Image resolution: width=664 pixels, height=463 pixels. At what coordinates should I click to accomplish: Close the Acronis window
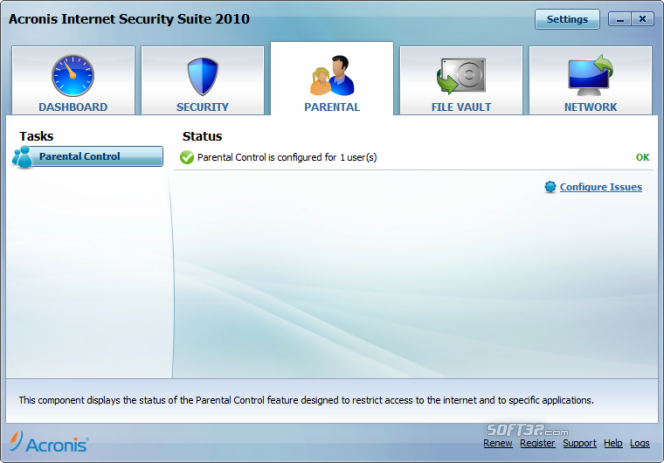point(642,19)
